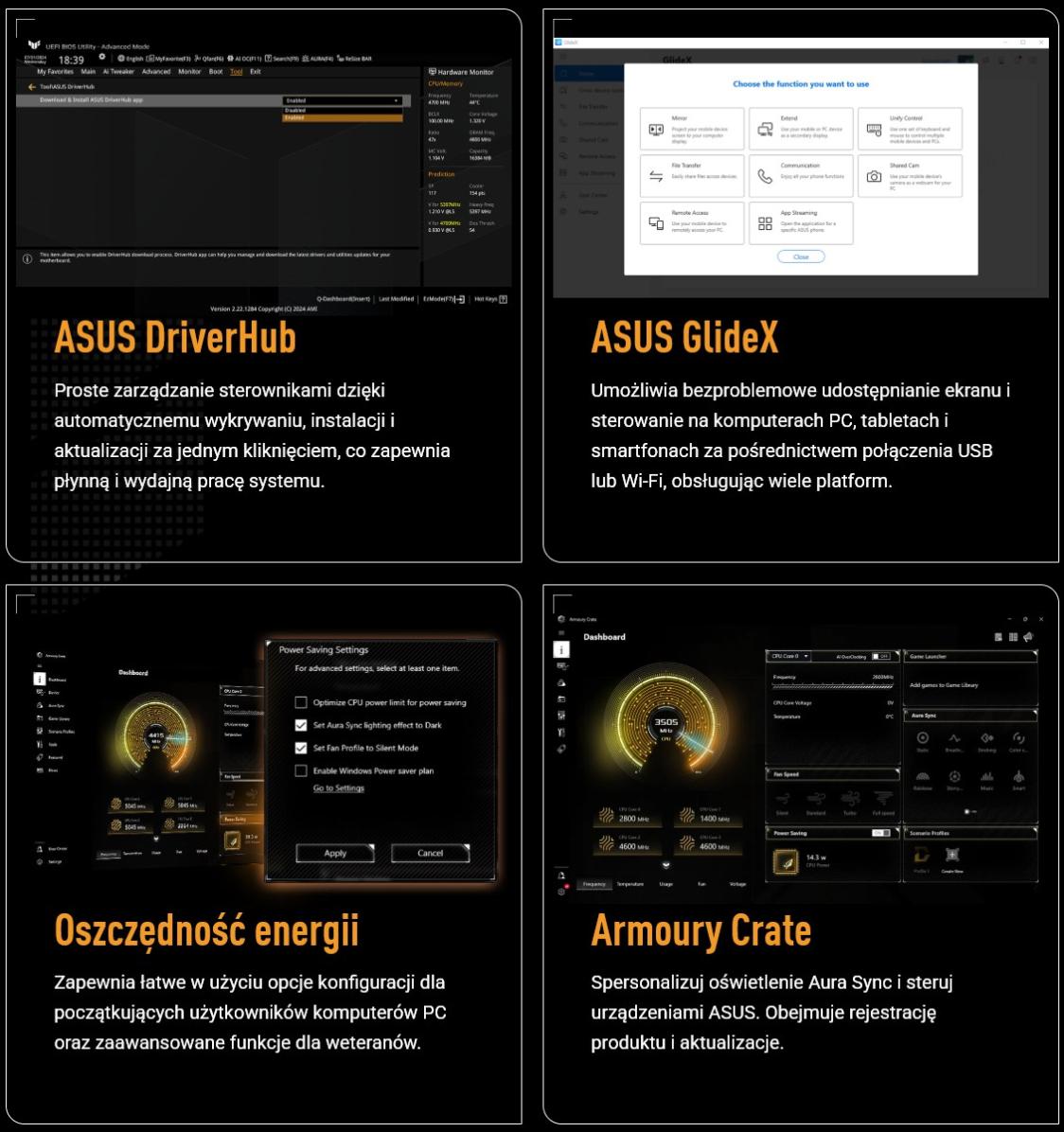1064x1132 pixels.
Task: Set Fan Speed to Full speed
Action: [x=883, y=802]
